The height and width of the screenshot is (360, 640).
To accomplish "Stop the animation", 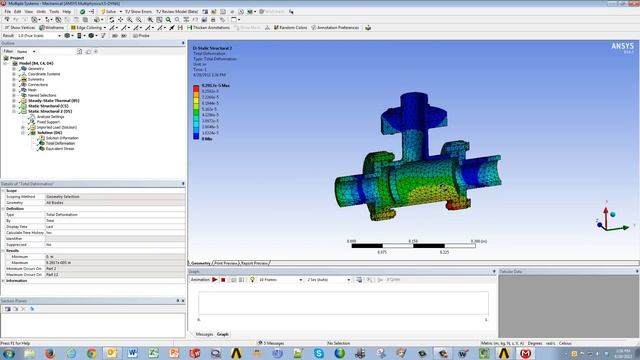I will click(223, 280).
